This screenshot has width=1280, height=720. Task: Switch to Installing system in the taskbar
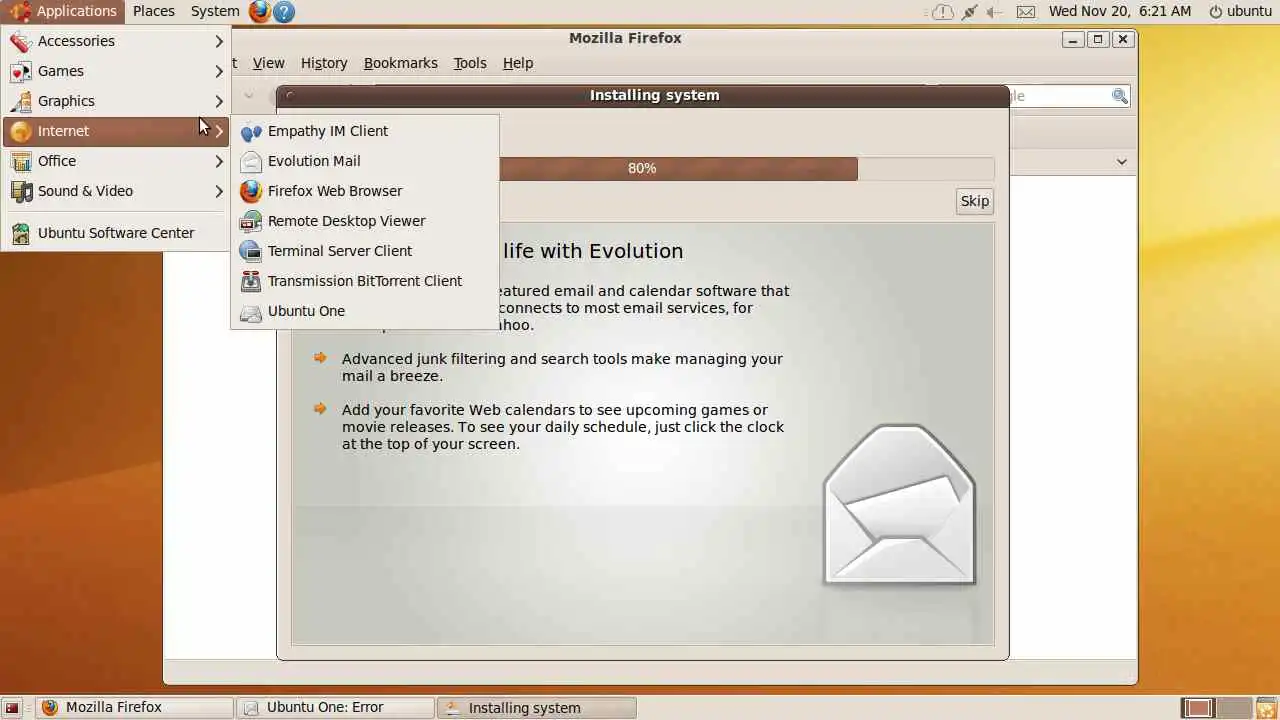pyautogui.click(x=537, y=708)
